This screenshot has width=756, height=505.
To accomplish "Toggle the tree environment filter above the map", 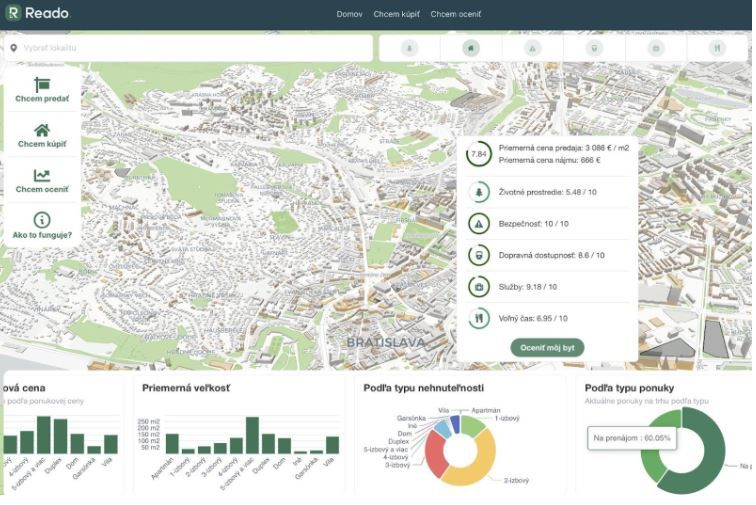I will coord(409,48).
